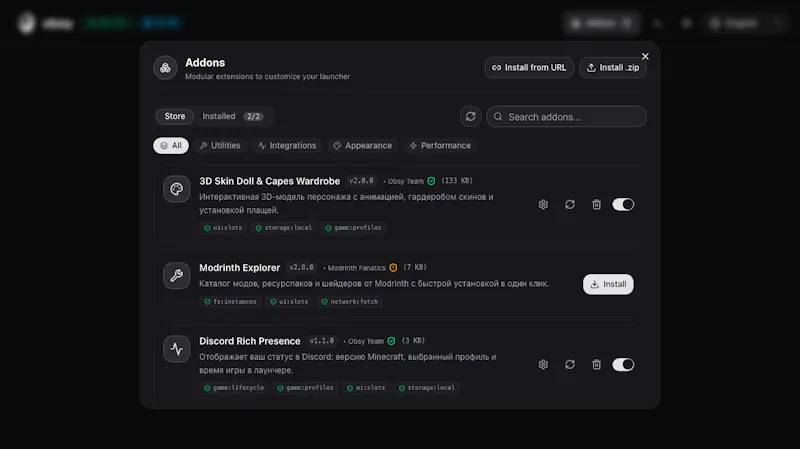Filter addons by Performance
Viewport: 800px width, 449px height.
440,146
